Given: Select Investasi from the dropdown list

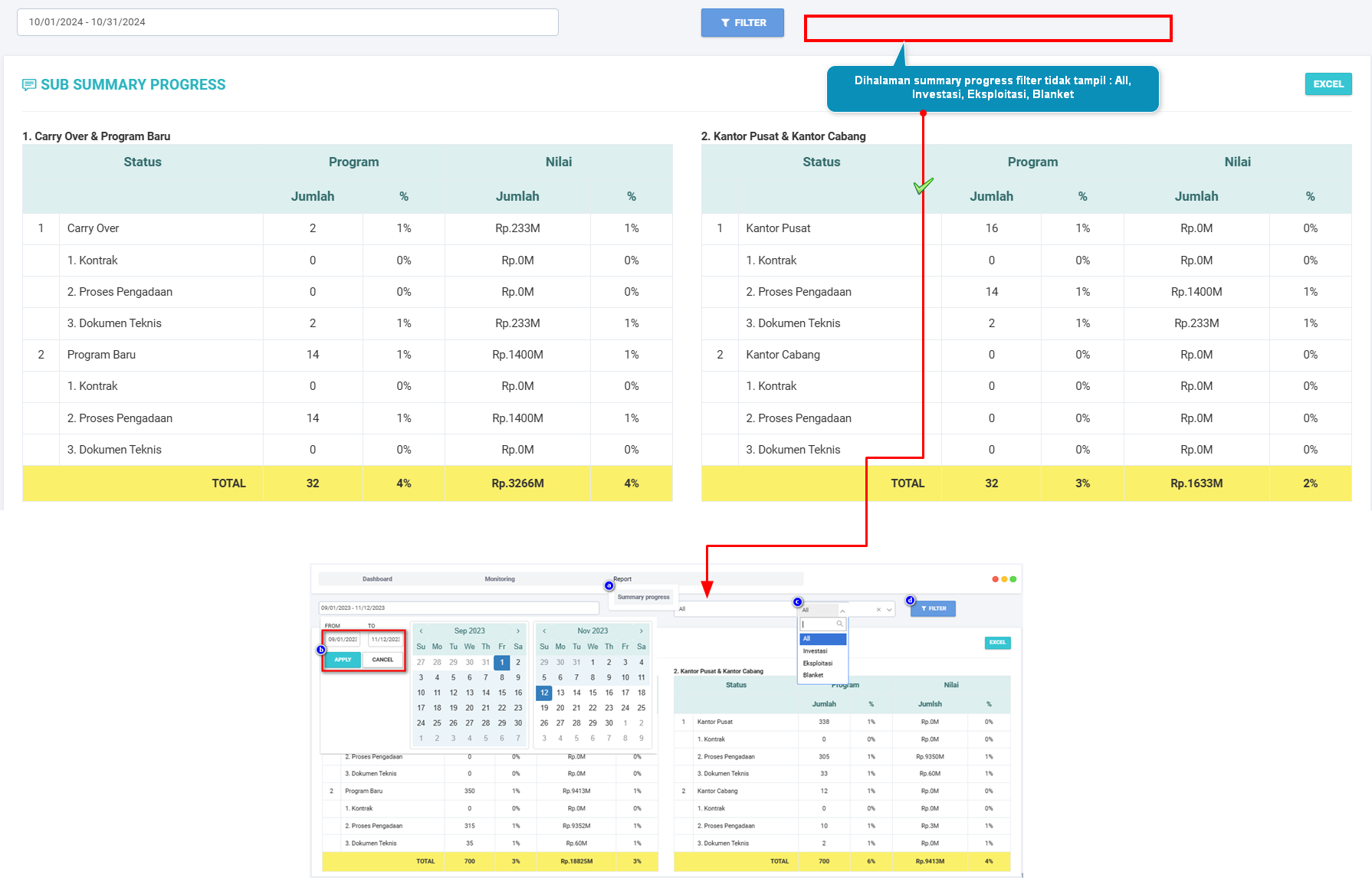Looking at the screenshot, I should point(815,651).
